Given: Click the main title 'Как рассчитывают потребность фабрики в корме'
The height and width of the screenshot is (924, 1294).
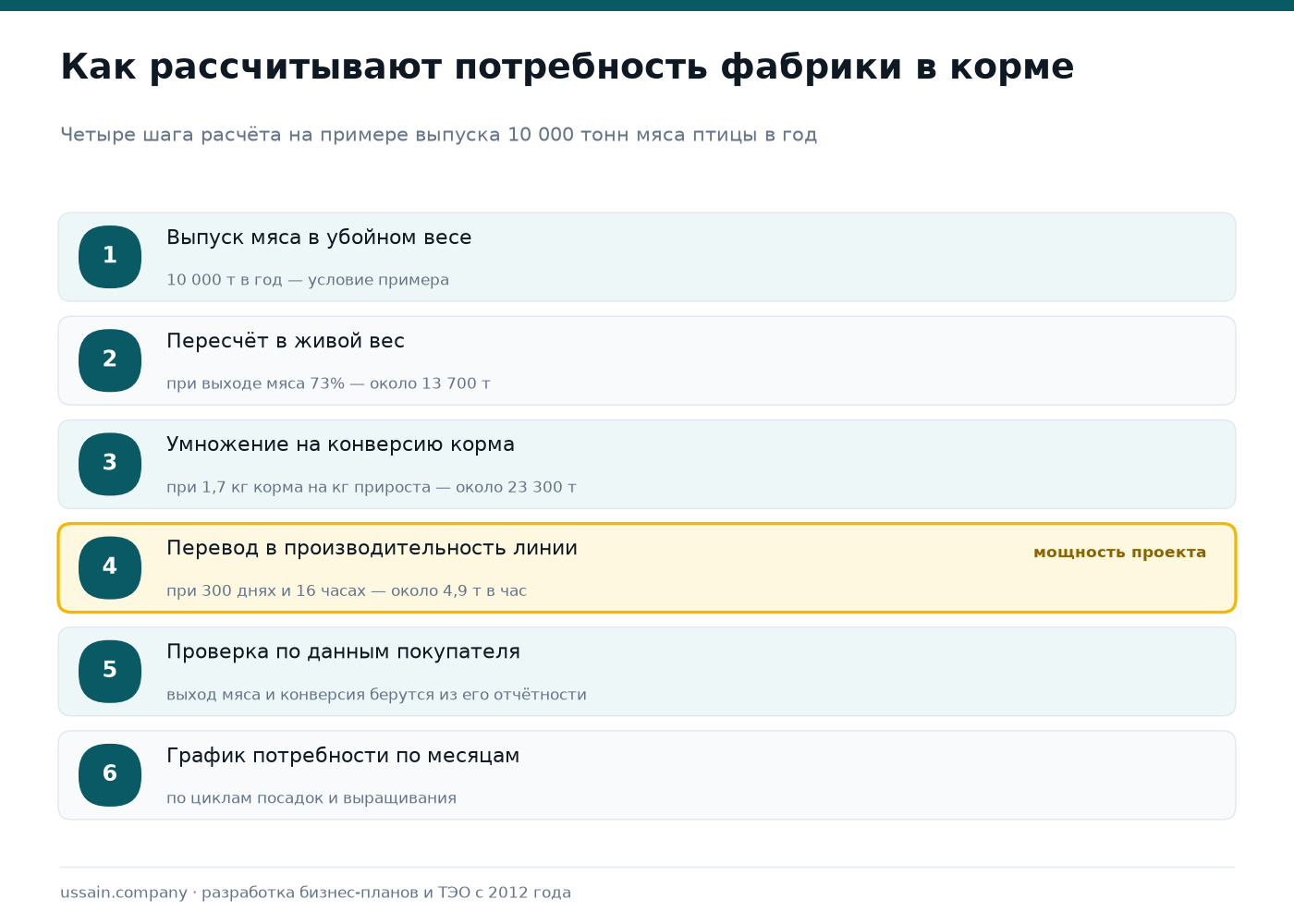Looking at the screenshot, I should point(567,67).
